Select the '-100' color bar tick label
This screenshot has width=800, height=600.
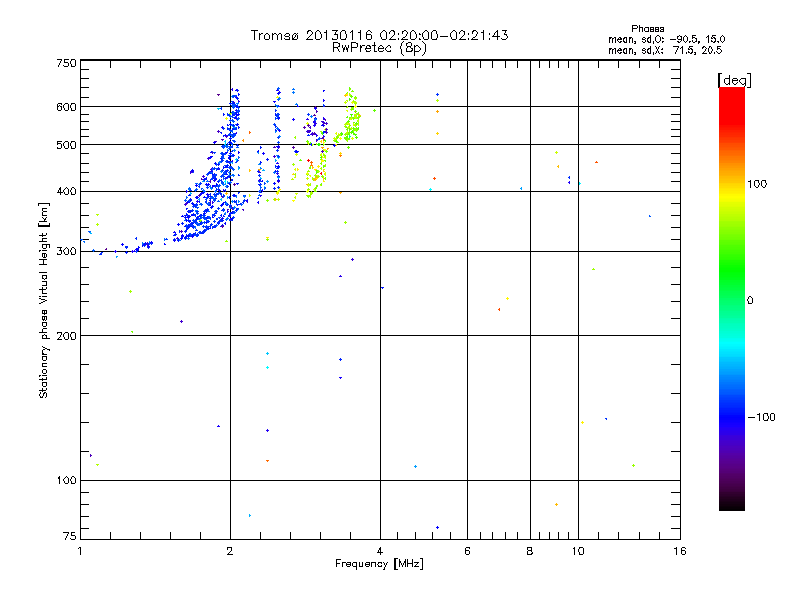click(762, 417)
